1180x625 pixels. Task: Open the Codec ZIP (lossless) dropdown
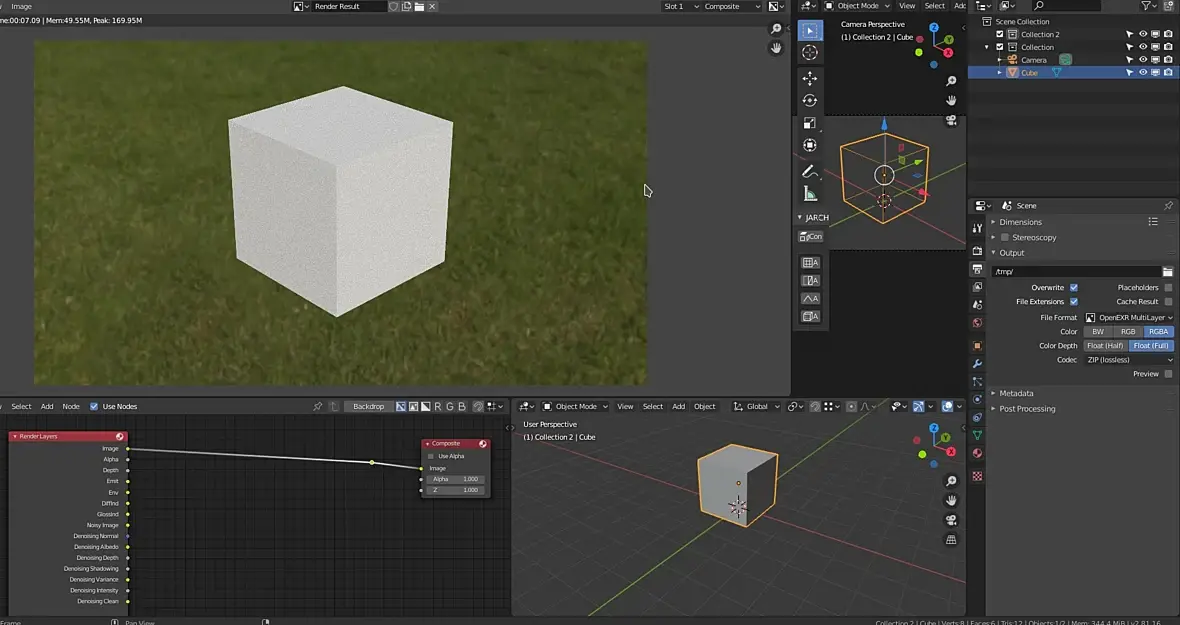click(1129, 359)
